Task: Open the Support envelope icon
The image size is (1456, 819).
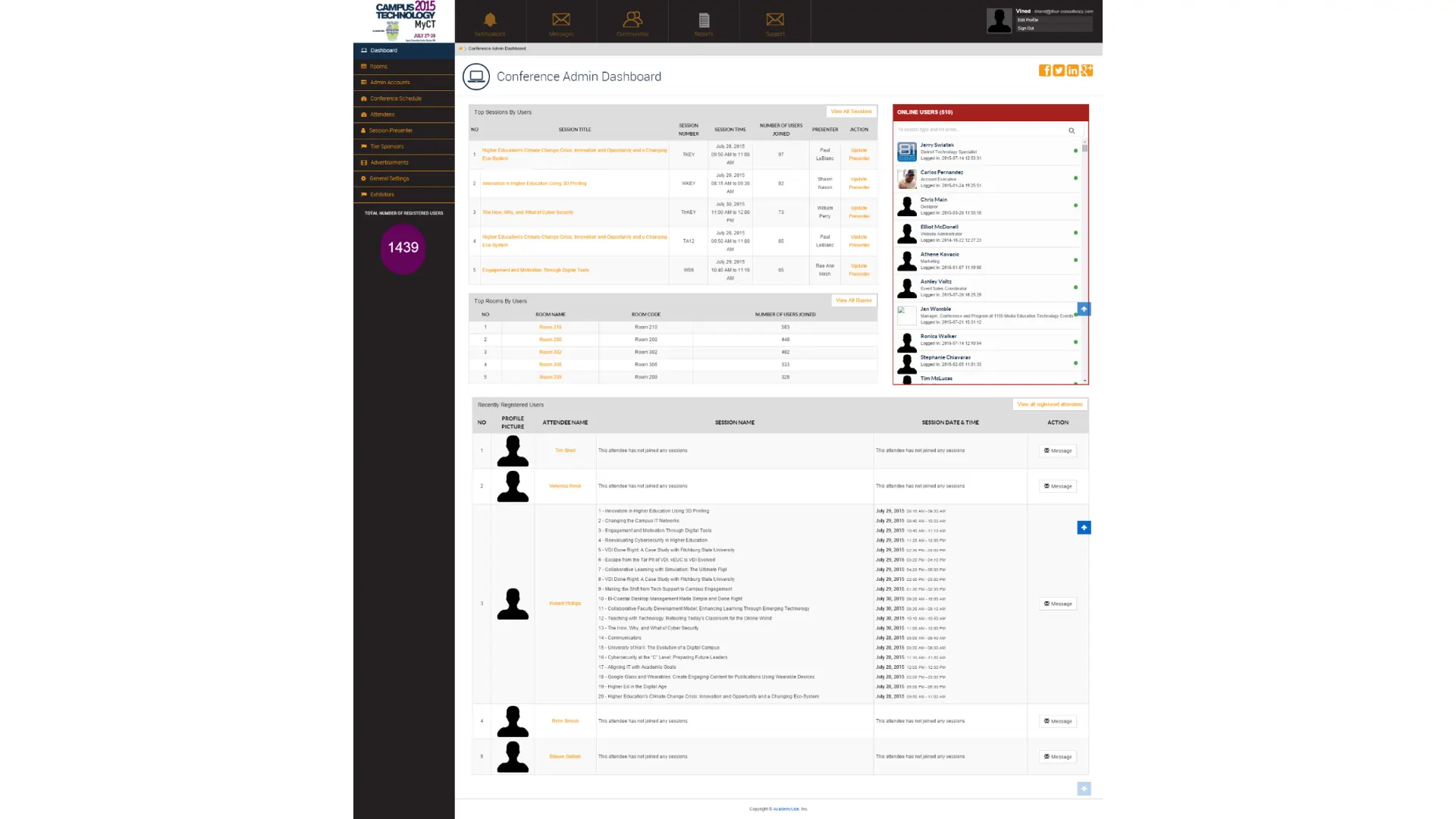Action: point(775,21)
